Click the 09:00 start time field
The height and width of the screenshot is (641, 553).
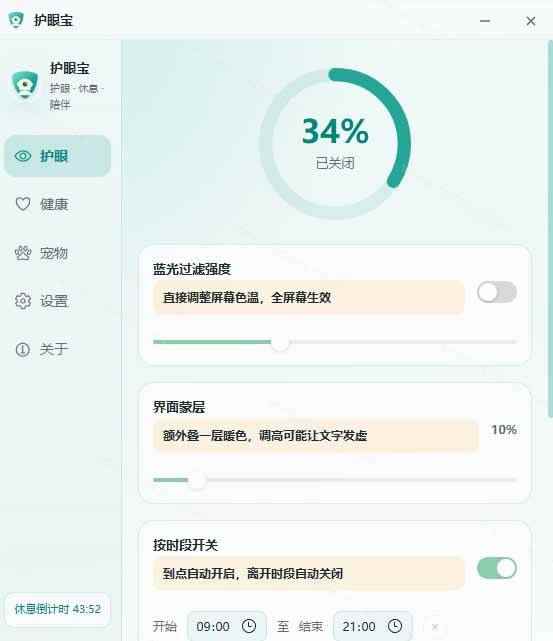click(x=226, y=626)
